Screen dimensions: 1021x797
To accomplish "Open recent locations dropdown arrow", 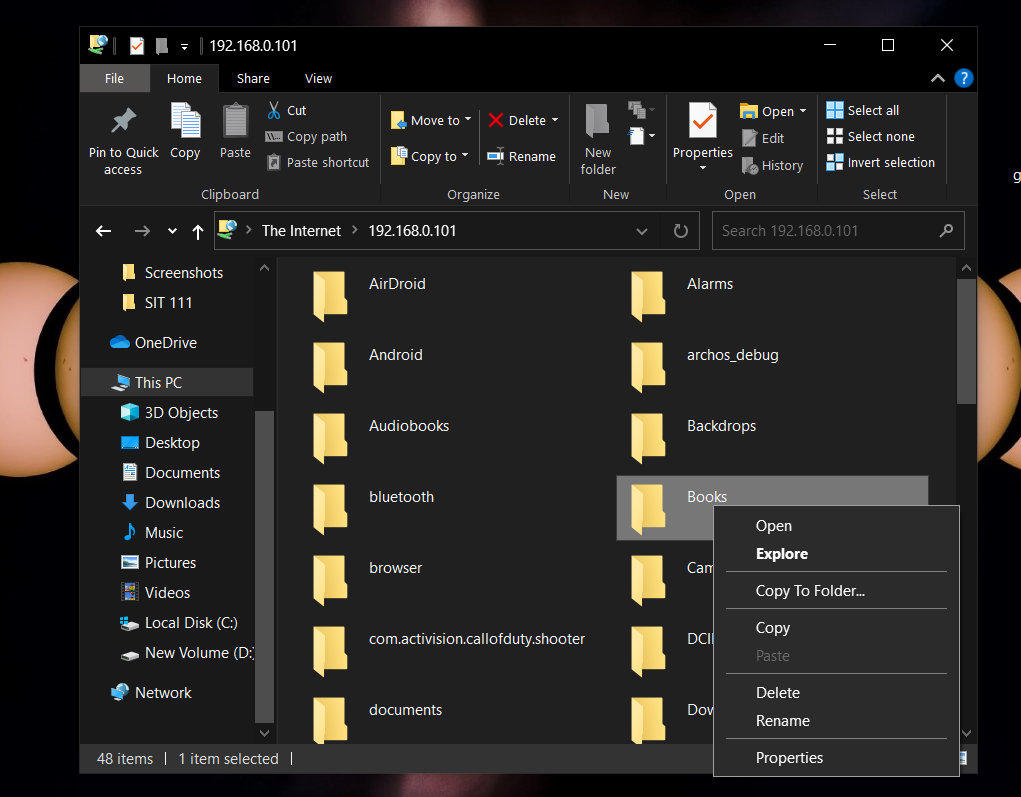I will pos(172,231).
